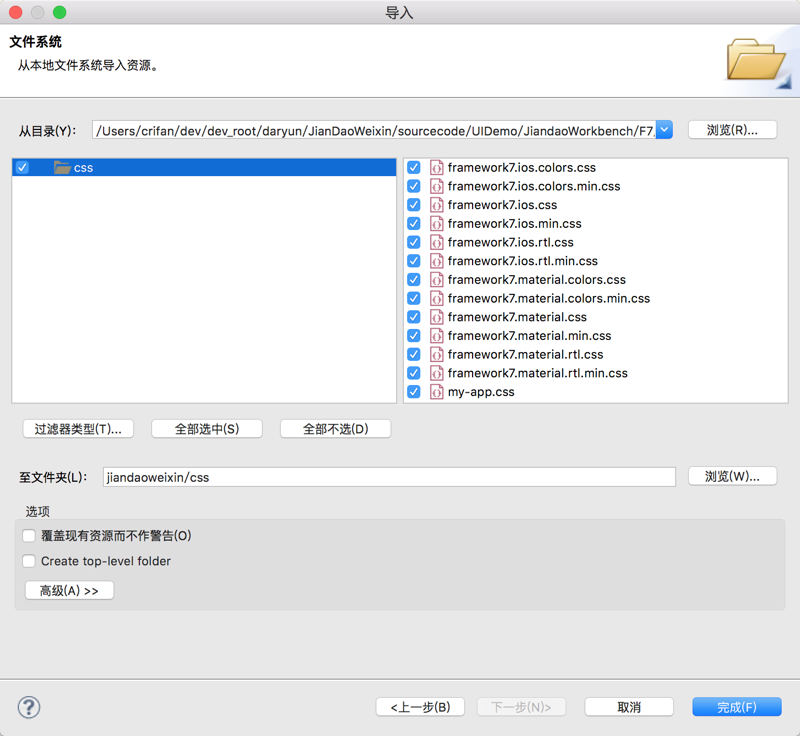Image resolution: width=800 pixels, height=736 pixels.
Task: Select file name framework7.material.colors.css
Action: (537, 280)
